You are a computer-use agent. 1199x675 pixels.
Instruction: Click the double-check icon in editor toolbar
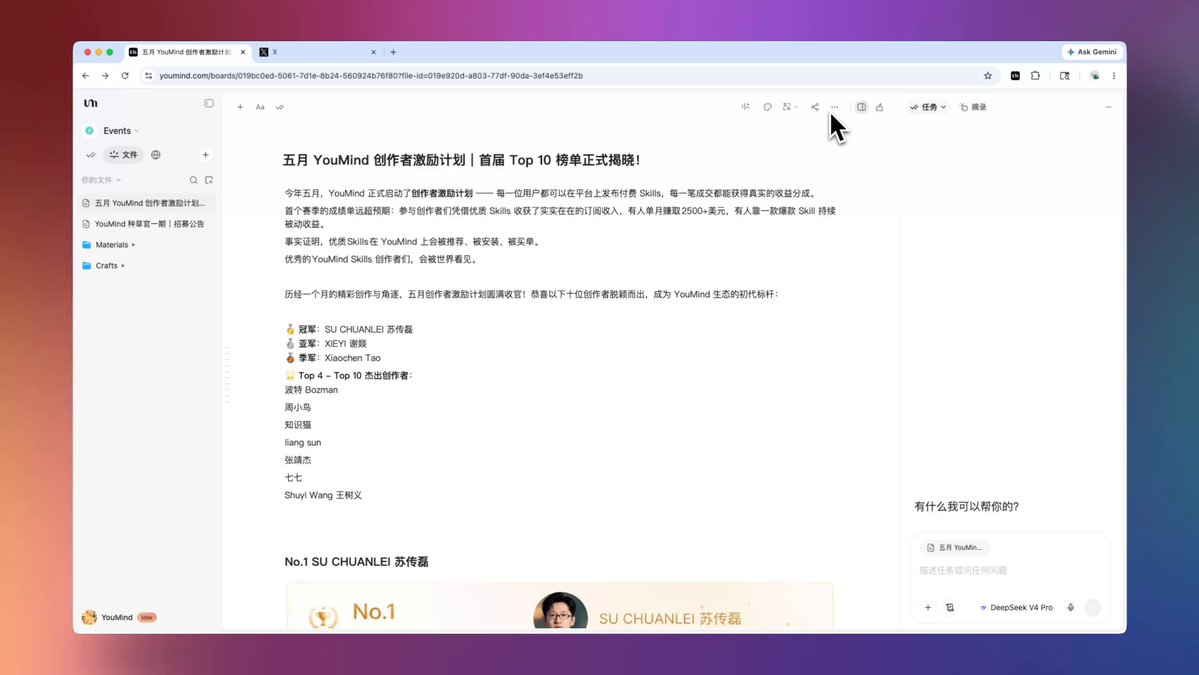(280, 107)
